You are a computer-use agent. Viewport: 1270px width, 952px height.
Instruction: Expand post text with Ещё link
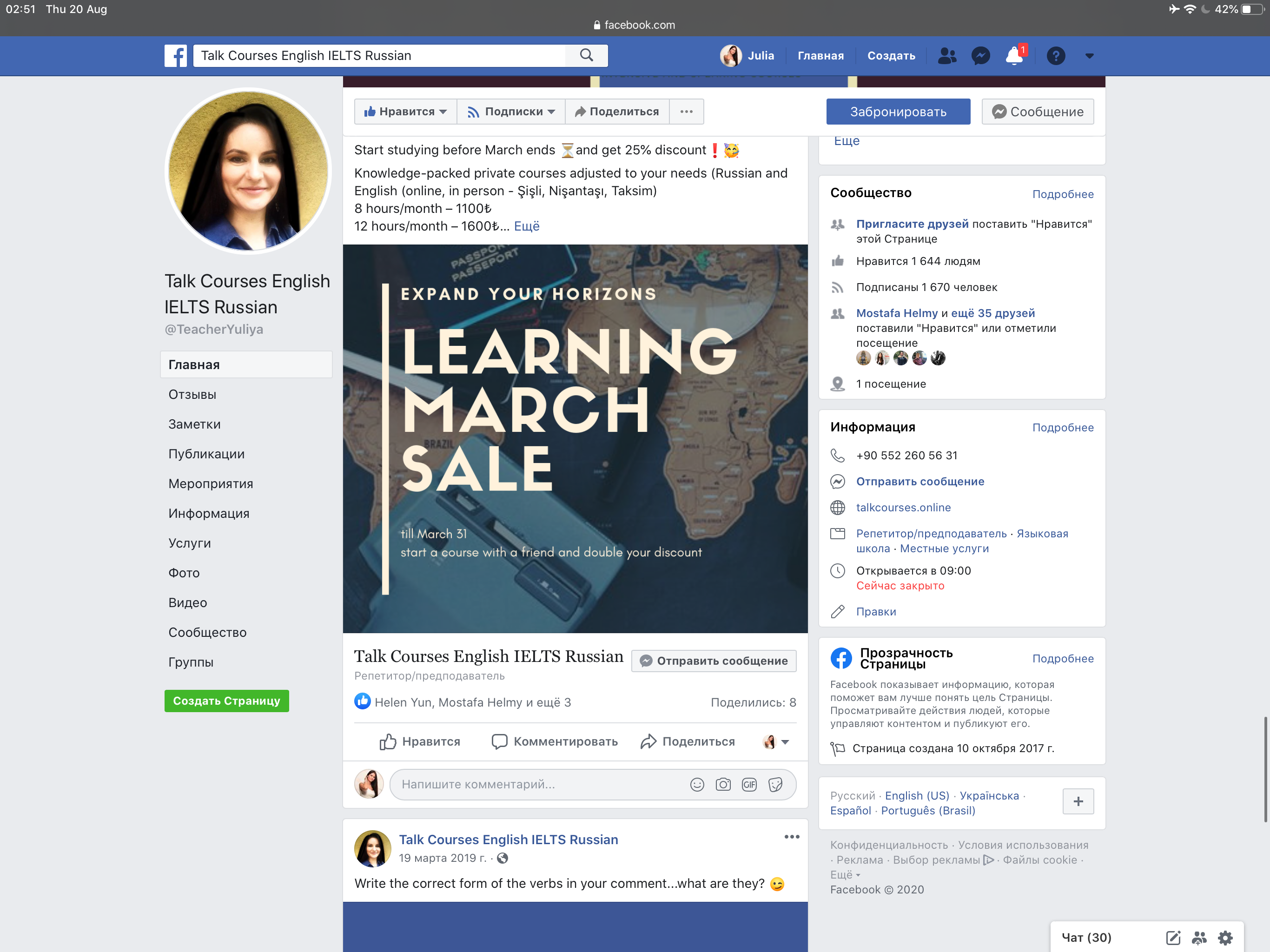tap(527, 226)
